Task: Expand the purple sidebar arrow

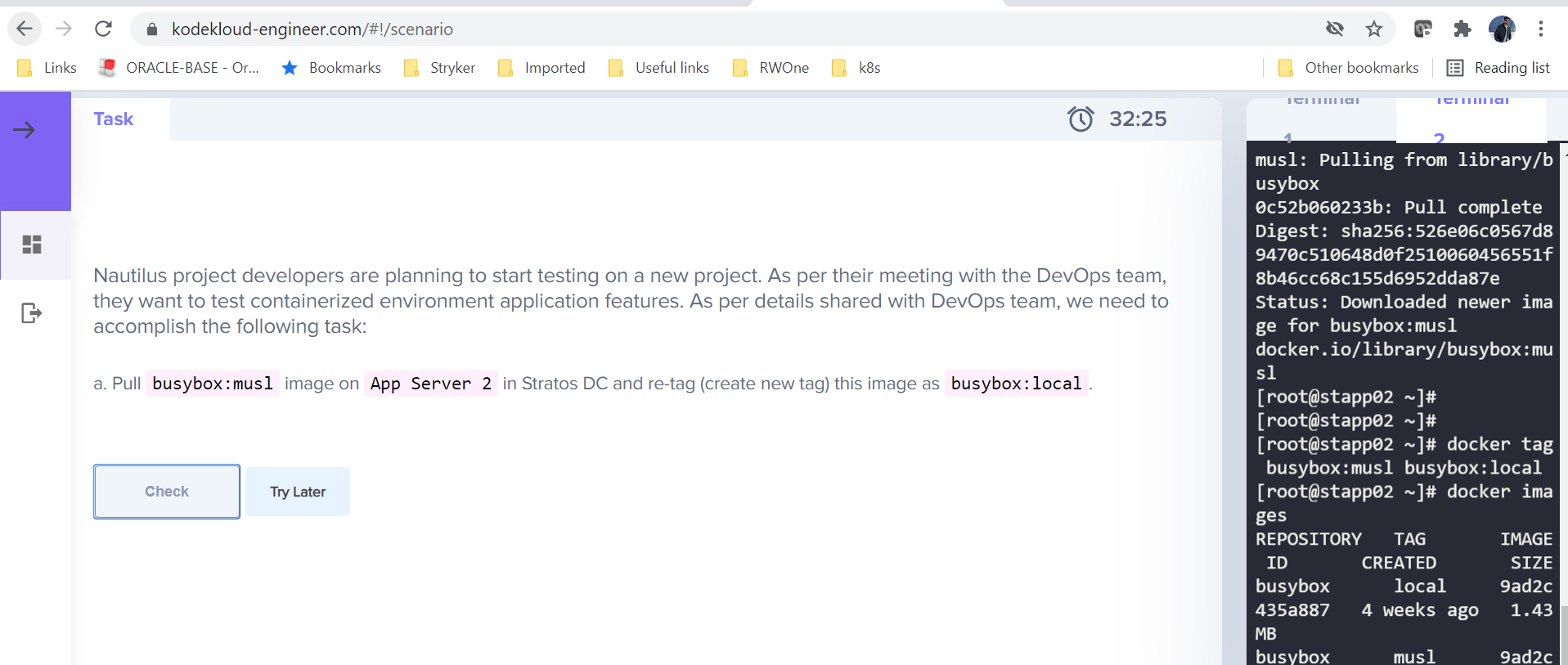Action: pos(25,130)
